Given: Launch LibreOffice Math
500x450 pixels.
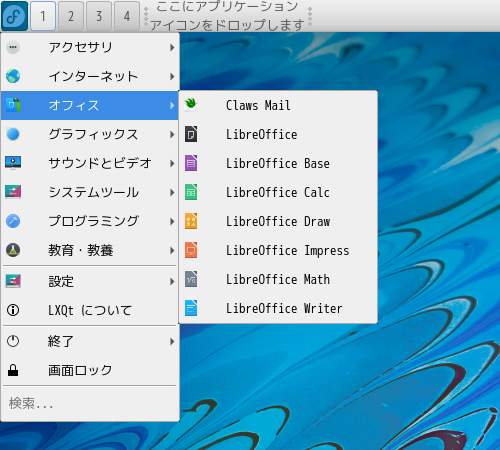Looking at the screenshot, I should pos(278,279).
